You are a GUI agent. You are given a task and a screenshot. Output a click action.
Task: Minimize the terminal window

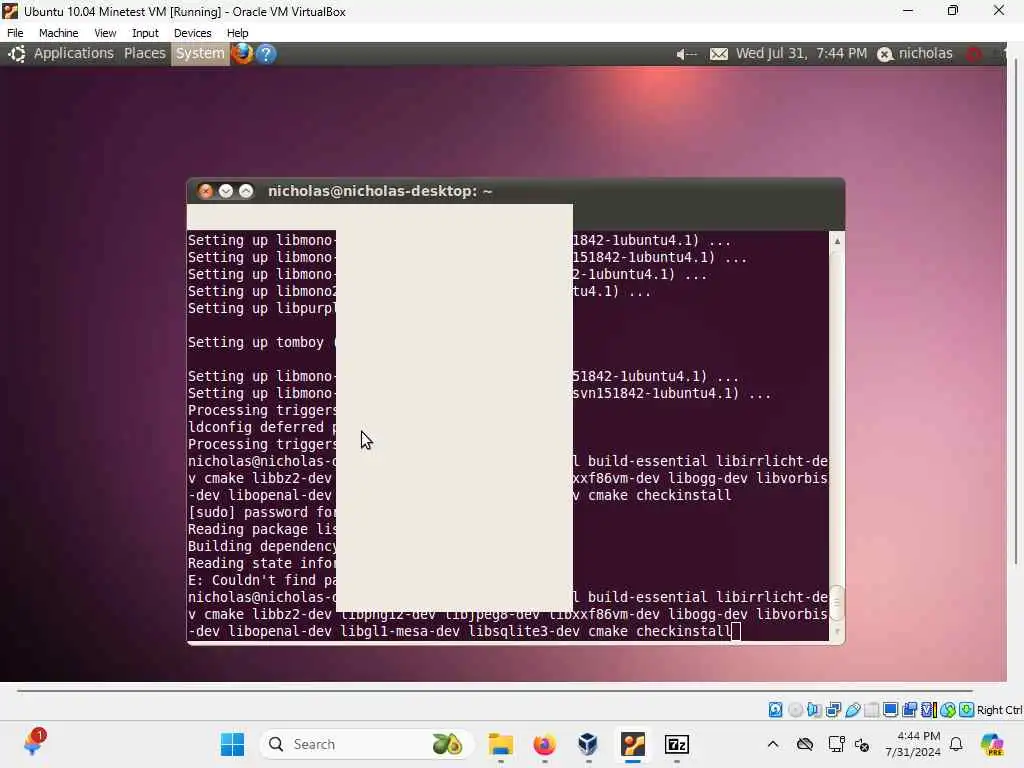[x=226, y=191]
